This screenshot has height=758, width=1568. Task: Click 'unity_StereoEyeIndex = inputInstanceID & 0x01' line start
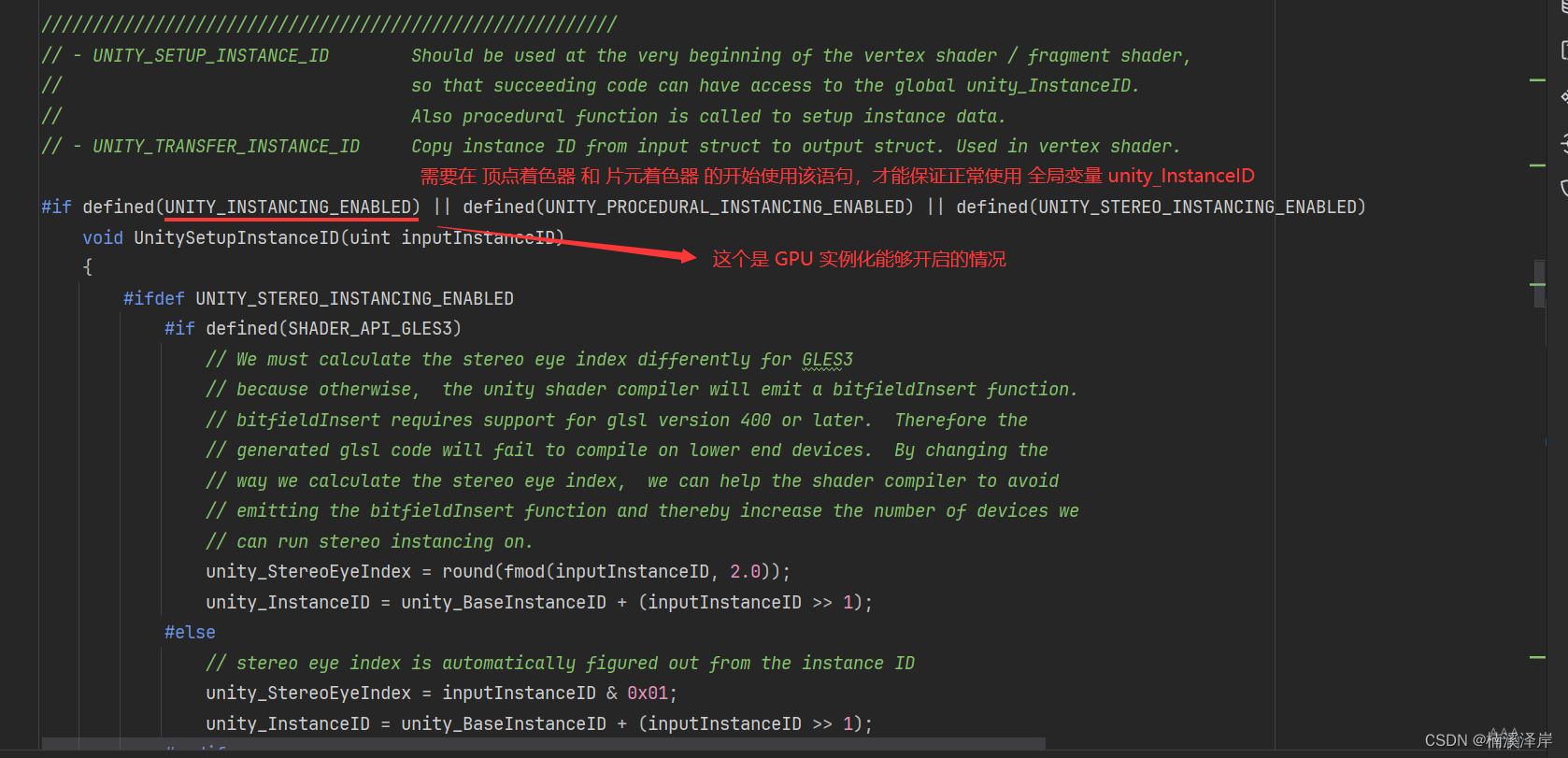point(441,693)
